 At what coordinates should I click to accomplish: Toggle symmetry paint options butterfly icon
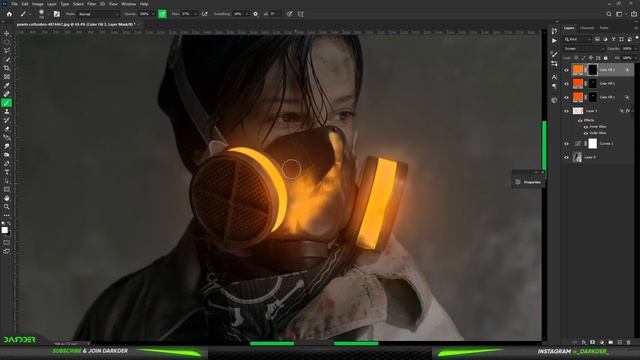click(300, 14)
